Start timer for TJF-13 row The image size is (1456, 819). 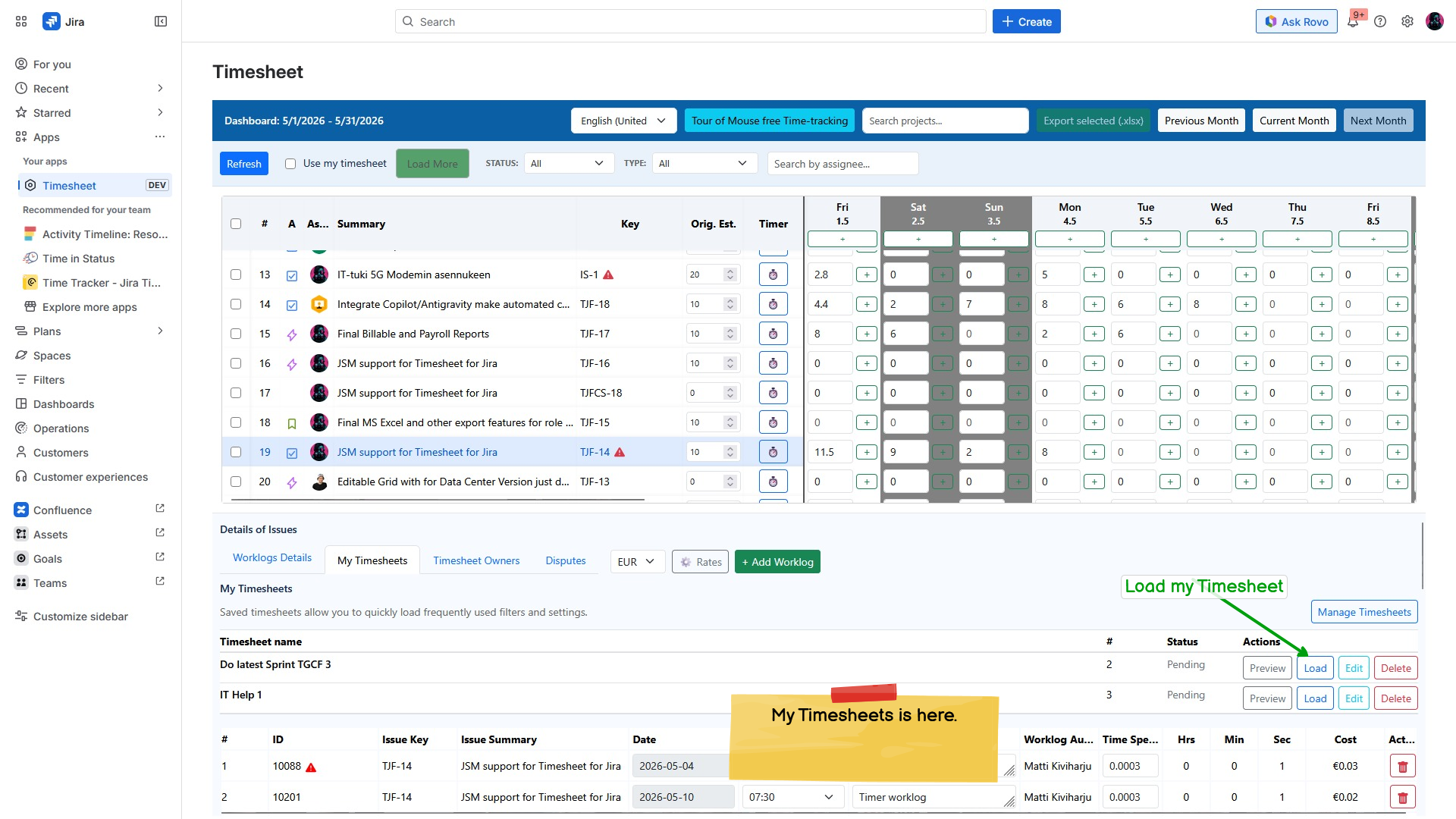(x=773, y=482)
